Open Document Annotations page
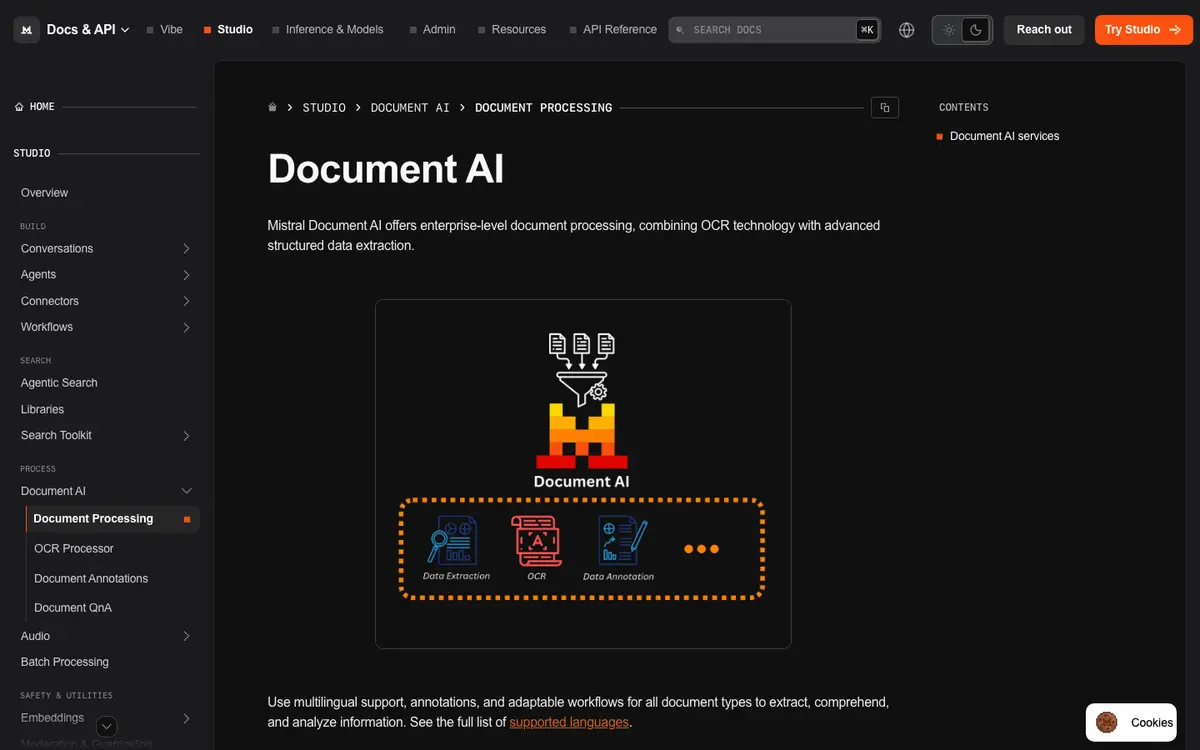Screen dimensions: 1200x750 click(x=91, y=579)
